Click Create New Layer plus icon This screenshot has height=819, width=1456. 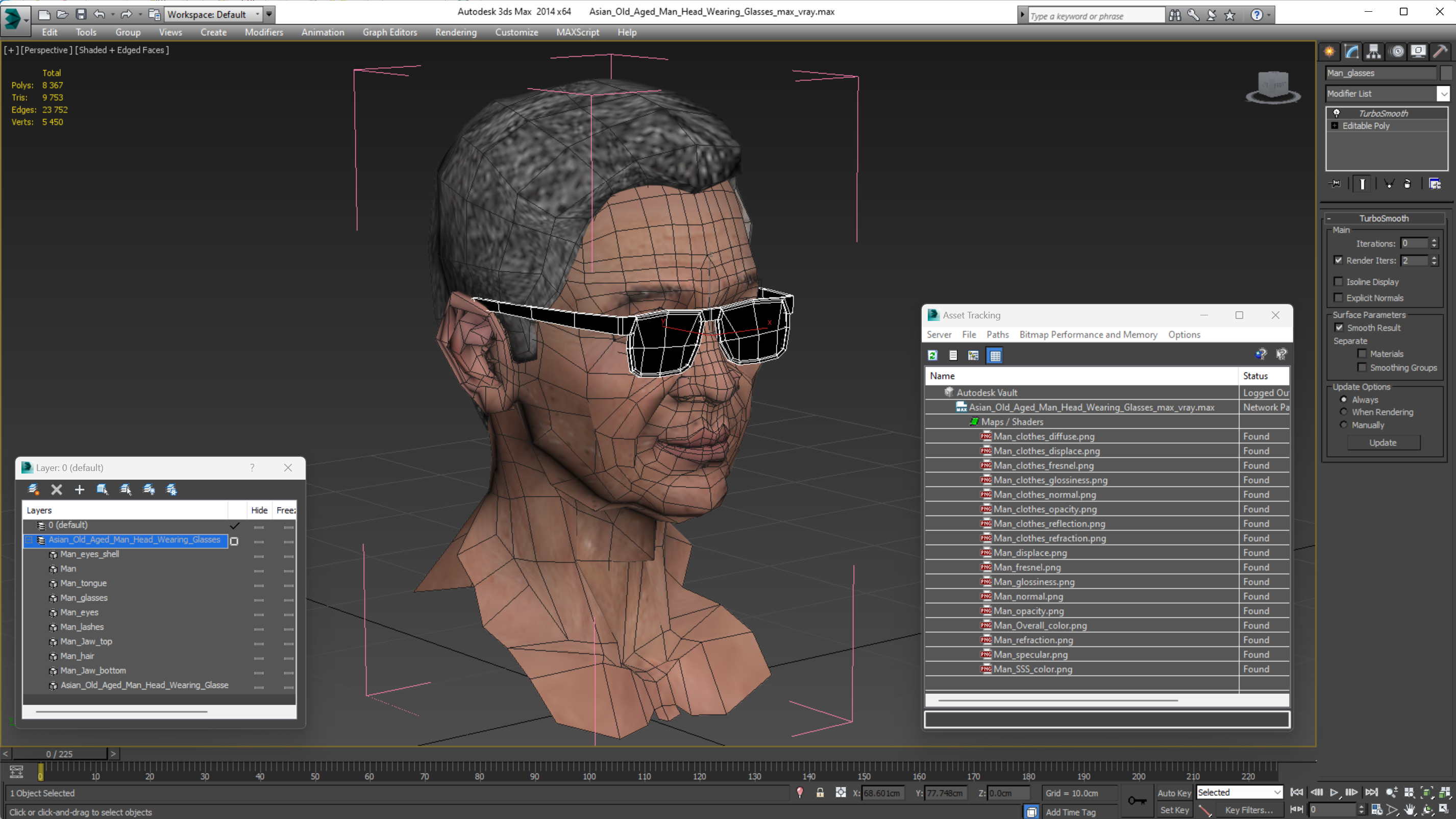80,489
